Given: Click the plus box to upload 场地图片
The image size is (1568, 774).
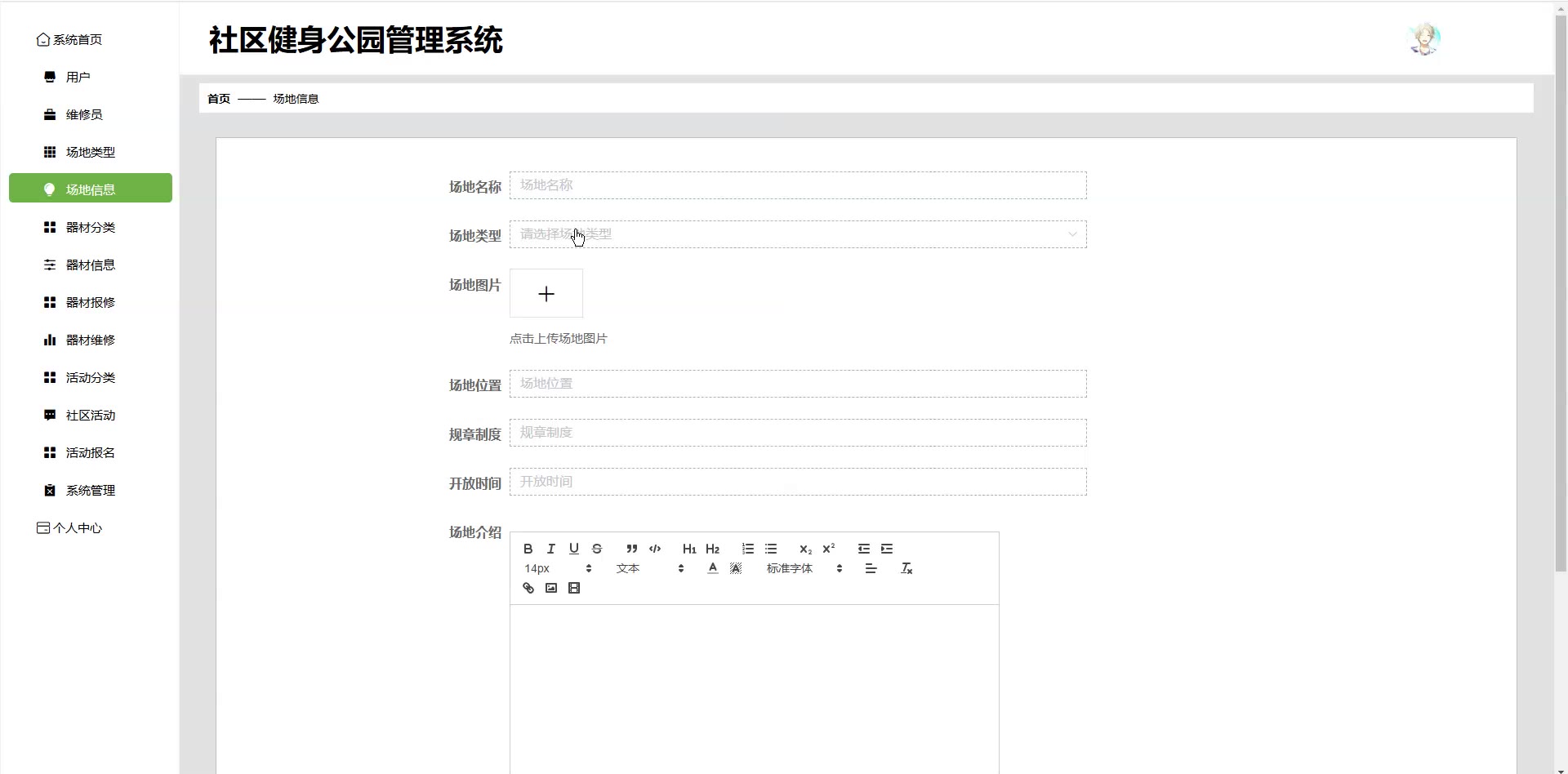Looking at the screenshot, I should [546, 293].
